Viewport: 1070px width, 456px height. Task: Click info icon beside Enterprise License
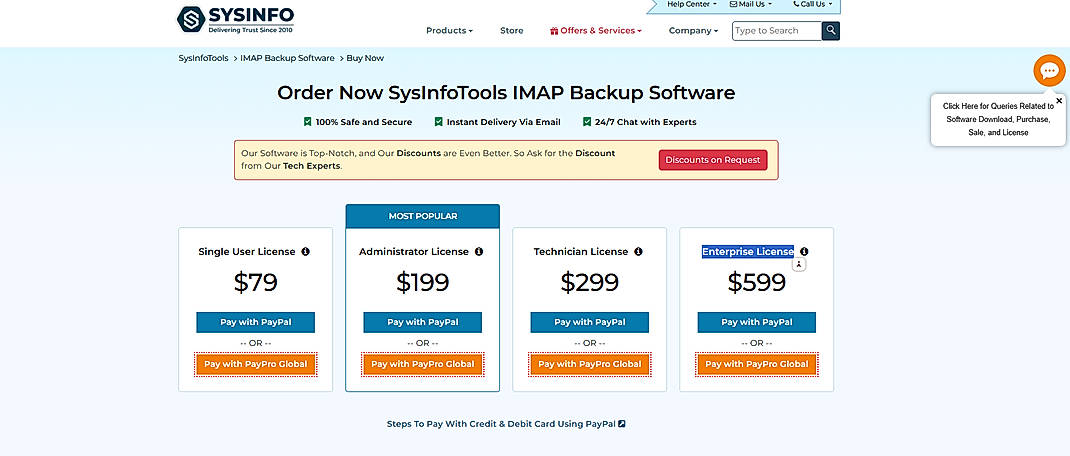tap(804, 251)
